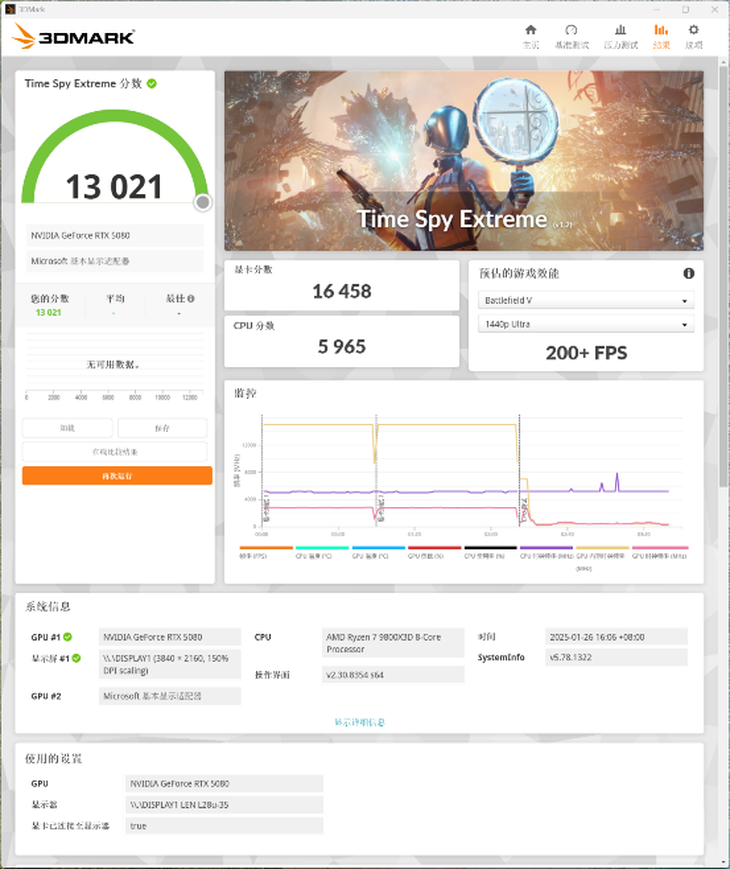Click the 加载 (Load) button
This screenshot has height=869, width=730.
pos(67,428)
